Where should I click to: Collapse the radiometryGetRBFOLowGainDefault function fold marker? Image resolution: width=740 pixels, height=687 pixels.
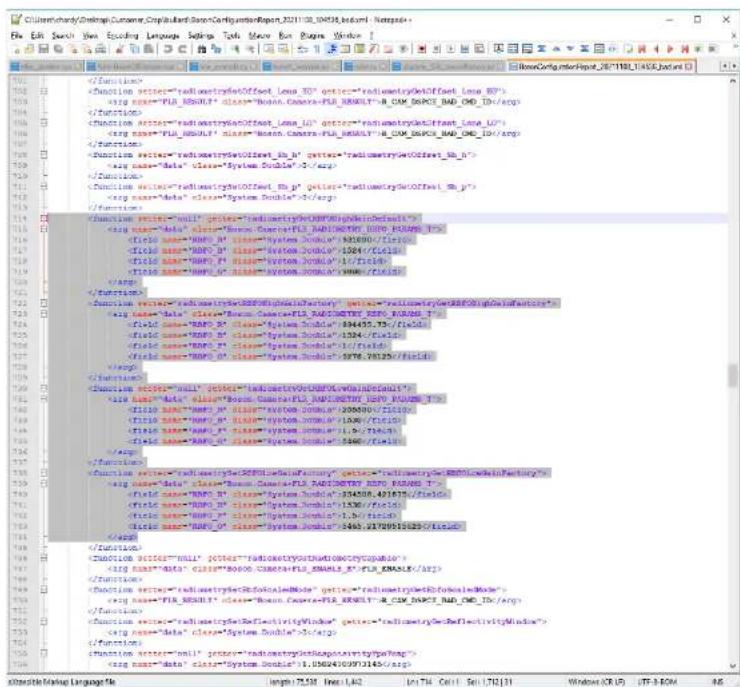tap(44, 388)
